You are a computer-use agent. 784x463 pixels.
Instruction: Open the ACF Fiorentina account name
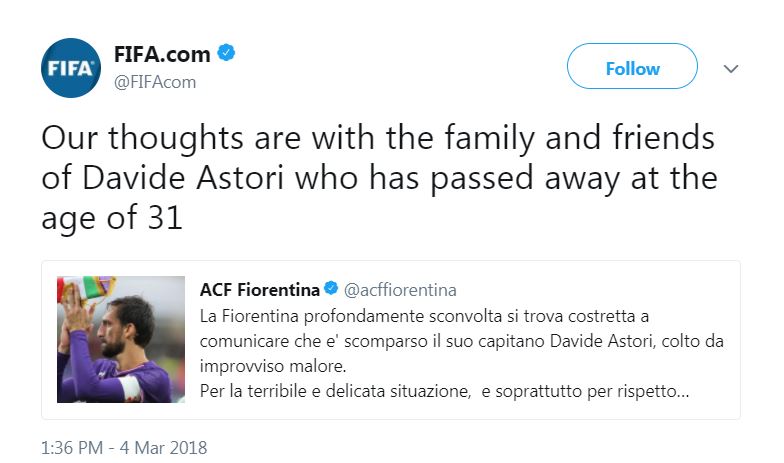(x=260, y=290)
